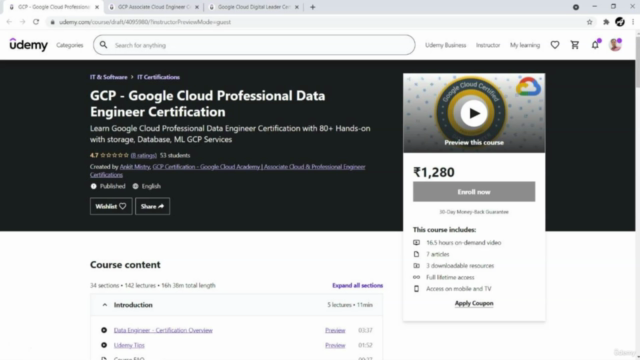Viewport: 640px width, 360px height.
Task: Click the Full lifetime access text
Action: [x=450, y=277]
